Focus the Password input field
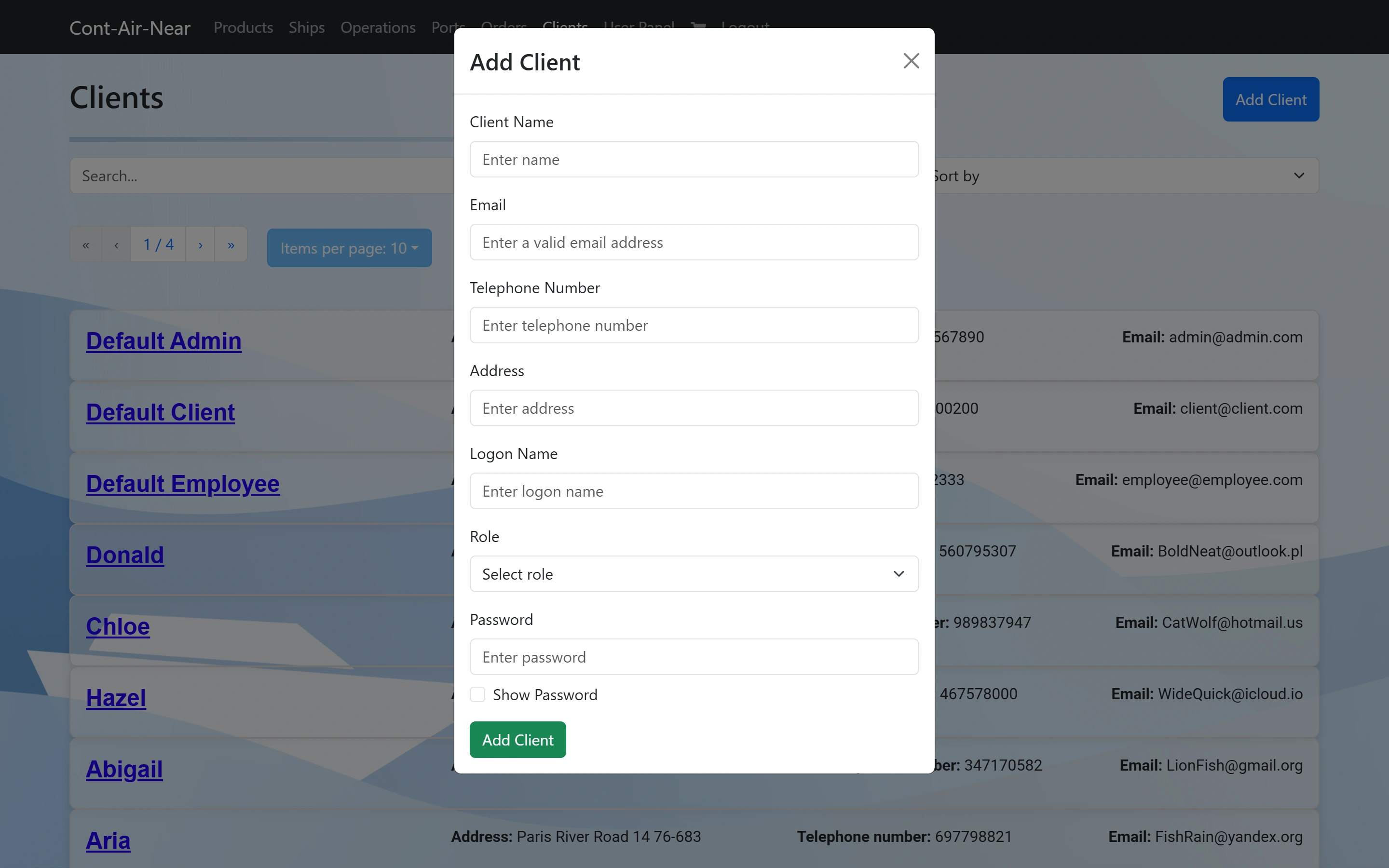The image size is (1389, 868). point(694,657)
